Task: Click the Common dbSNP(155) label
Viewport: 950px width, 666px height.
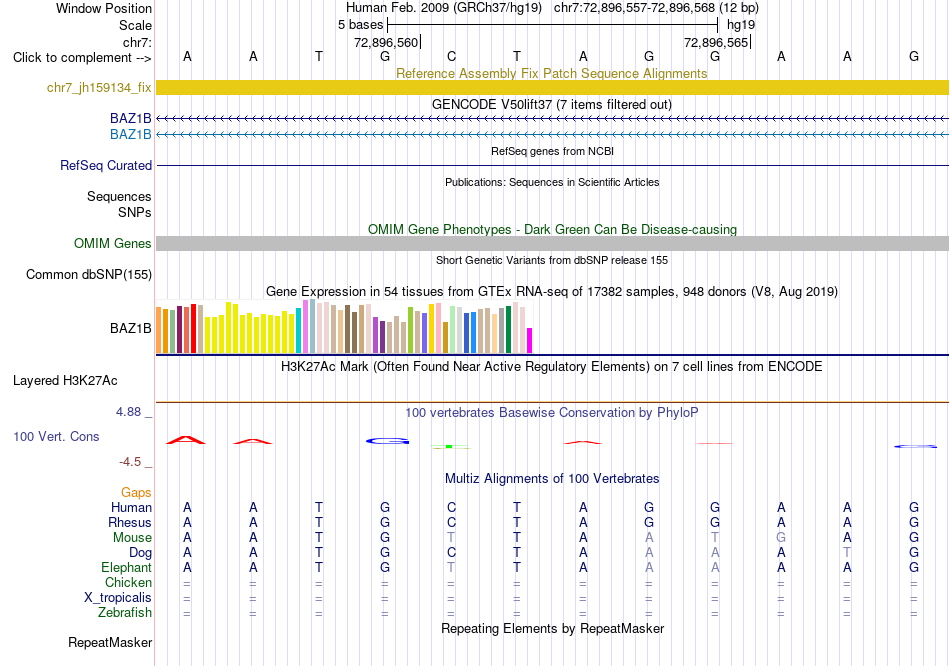Action: pos(88,275)
